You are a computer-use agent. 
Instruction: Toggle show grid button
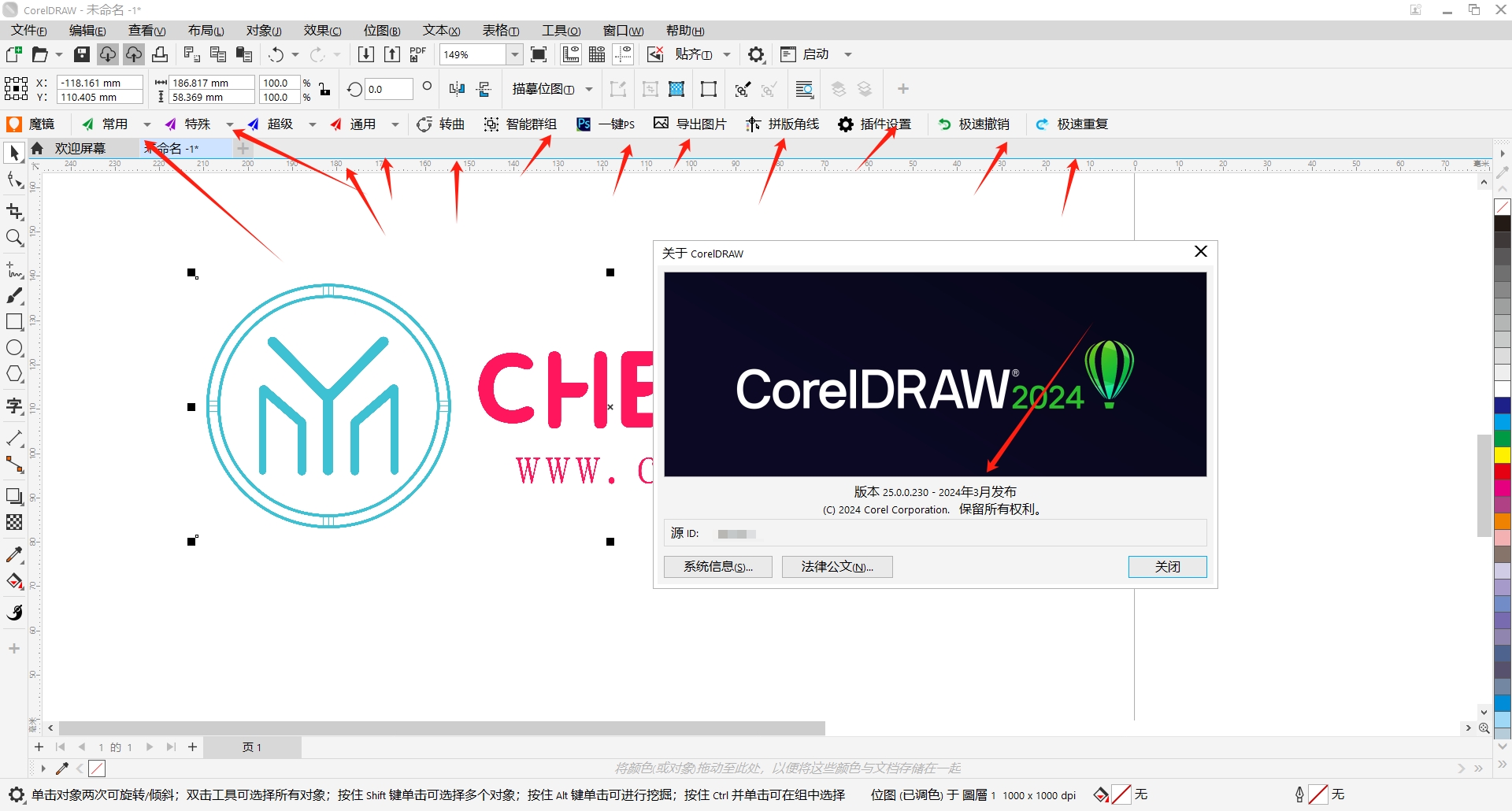pos(597,54)
